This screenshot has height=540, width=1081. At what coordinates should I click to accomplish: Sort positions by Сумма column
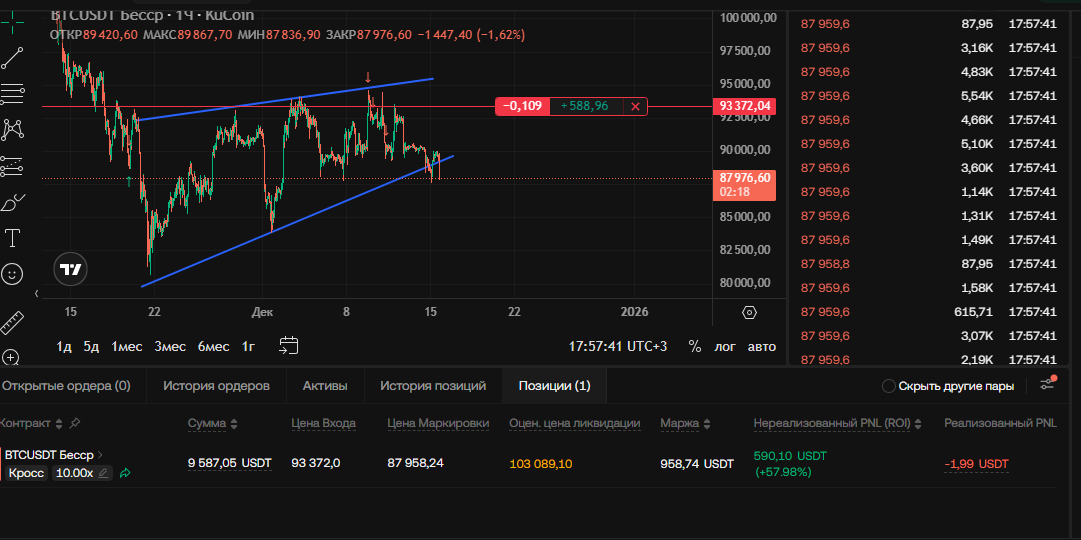(234, 423)
